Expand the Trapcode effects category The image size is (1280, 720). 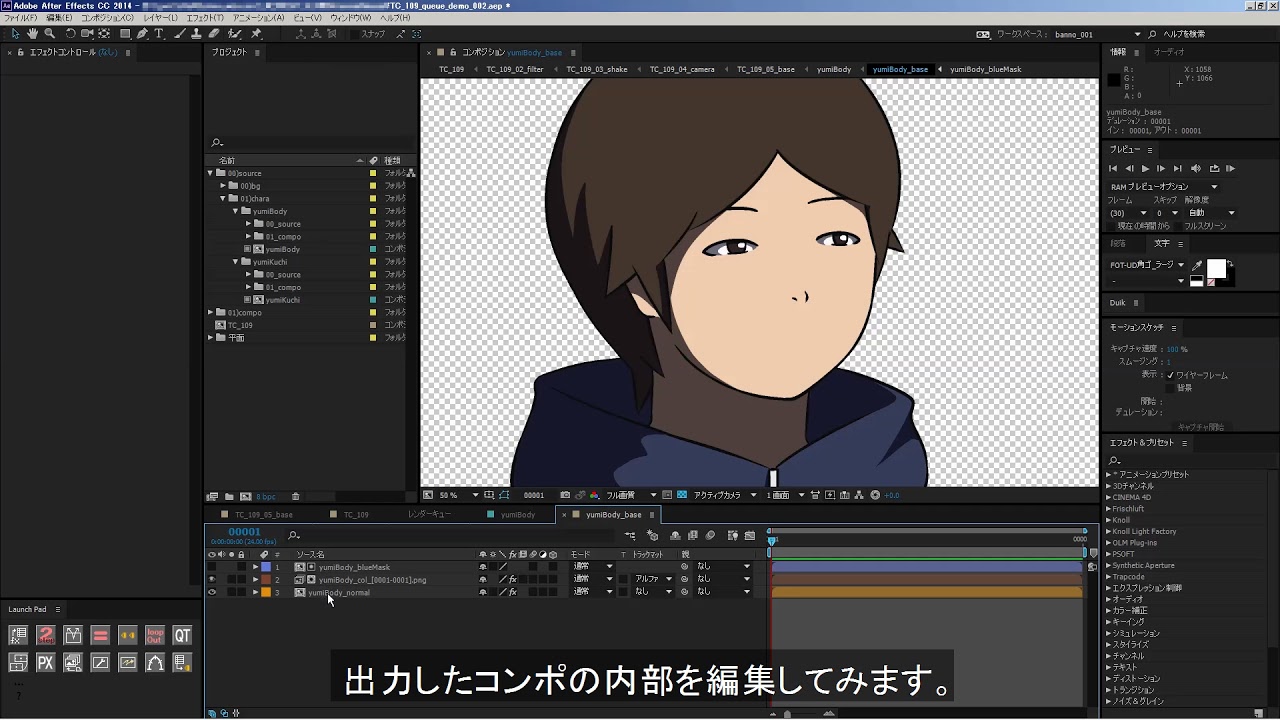click(1108, 576)
